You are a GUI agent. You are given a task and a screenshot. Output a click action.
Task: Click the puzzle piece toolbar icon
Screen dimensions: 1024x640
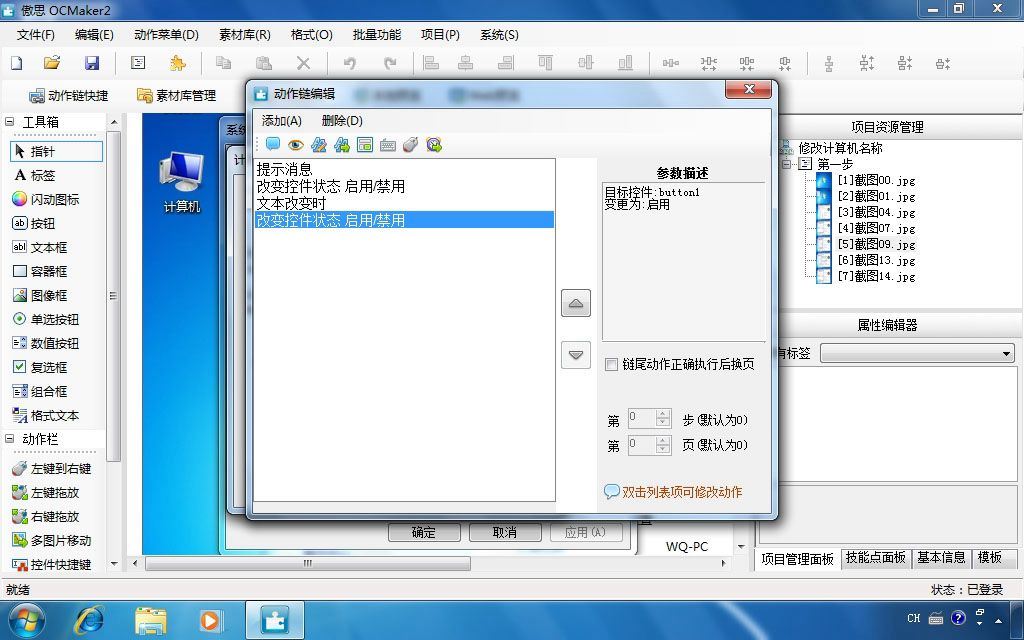coord(177,63)
